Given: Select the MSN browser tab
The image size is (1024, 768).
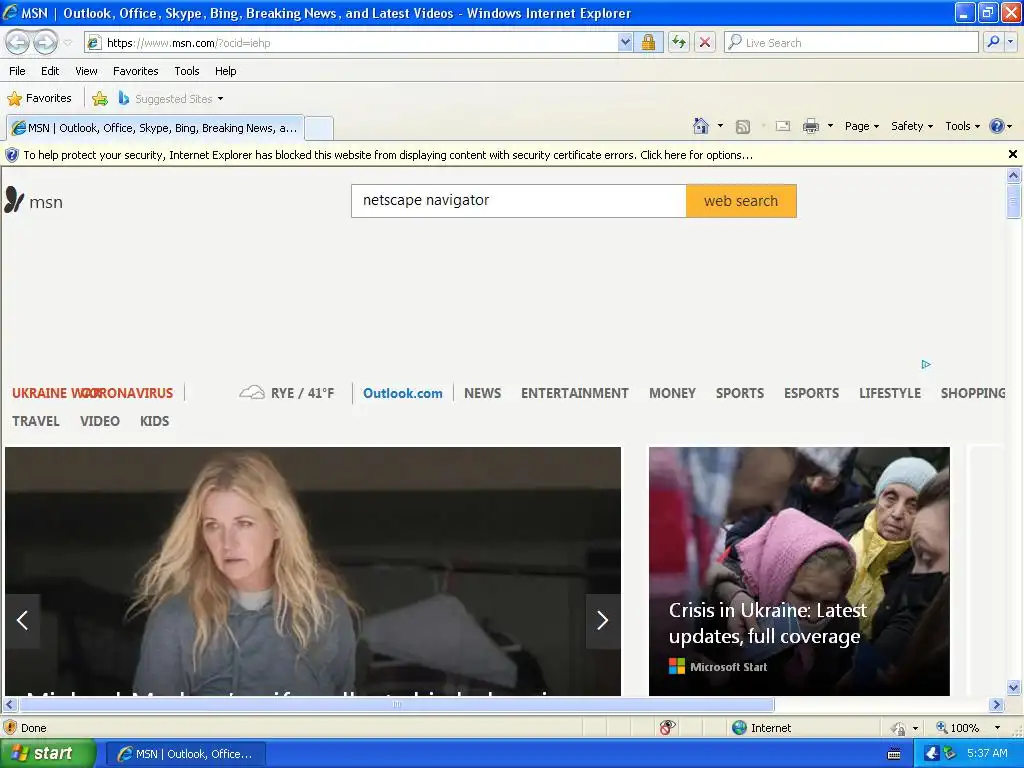Looking at the screenshot, I should coord(155,128).
